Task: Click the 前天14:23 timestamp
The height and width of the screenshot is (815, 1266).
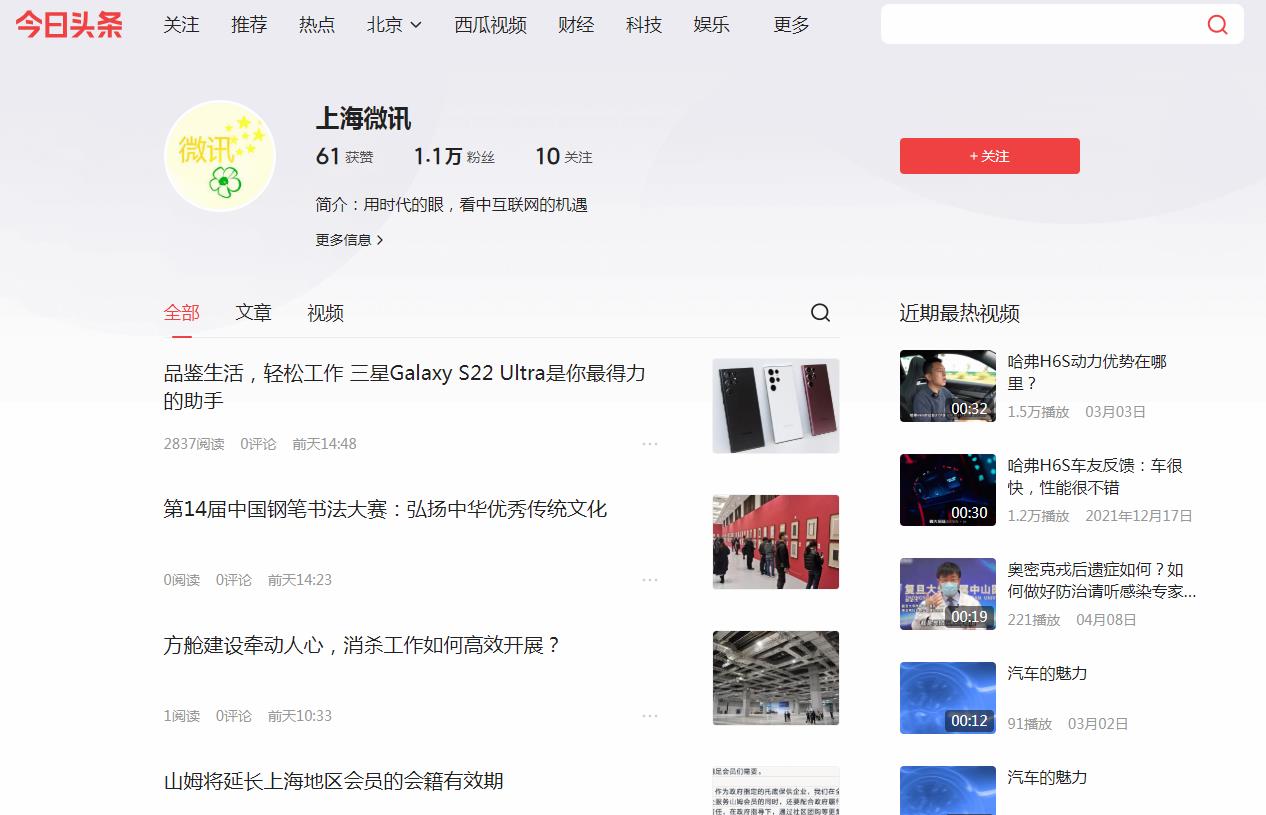Action: click(x=300, y=580)
